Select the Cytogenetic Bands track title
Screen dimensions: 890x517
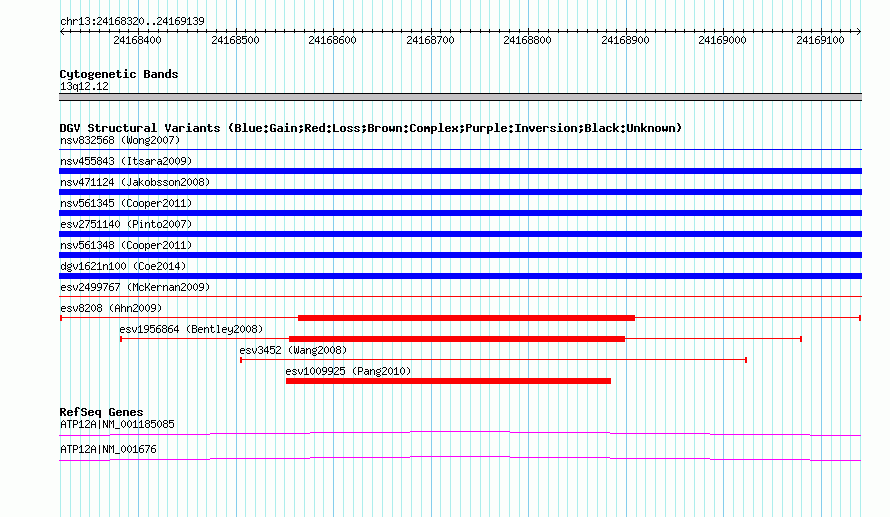tap(119, 74)
